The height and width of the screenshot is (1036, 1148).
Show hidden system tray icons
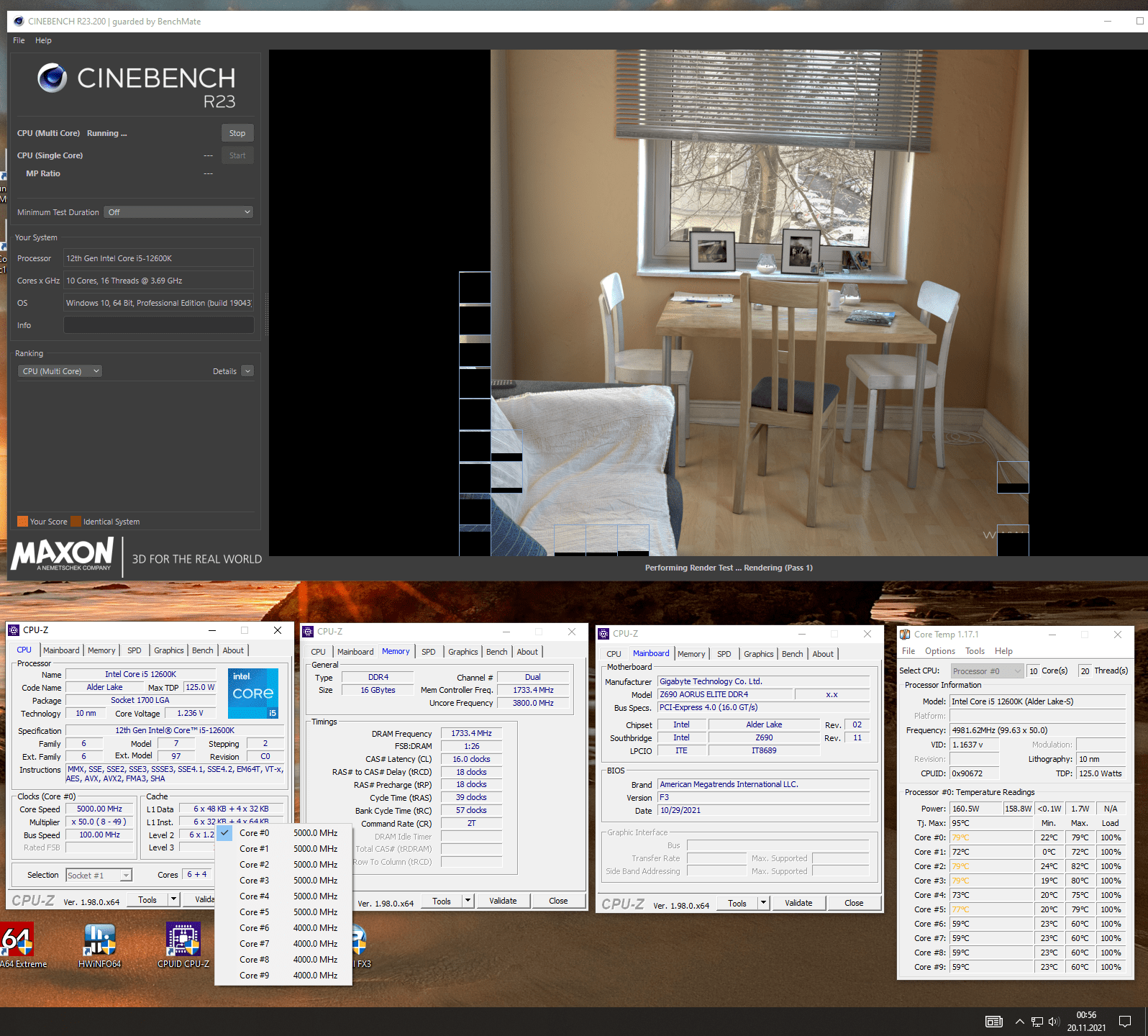[x=1019, y=1022]
